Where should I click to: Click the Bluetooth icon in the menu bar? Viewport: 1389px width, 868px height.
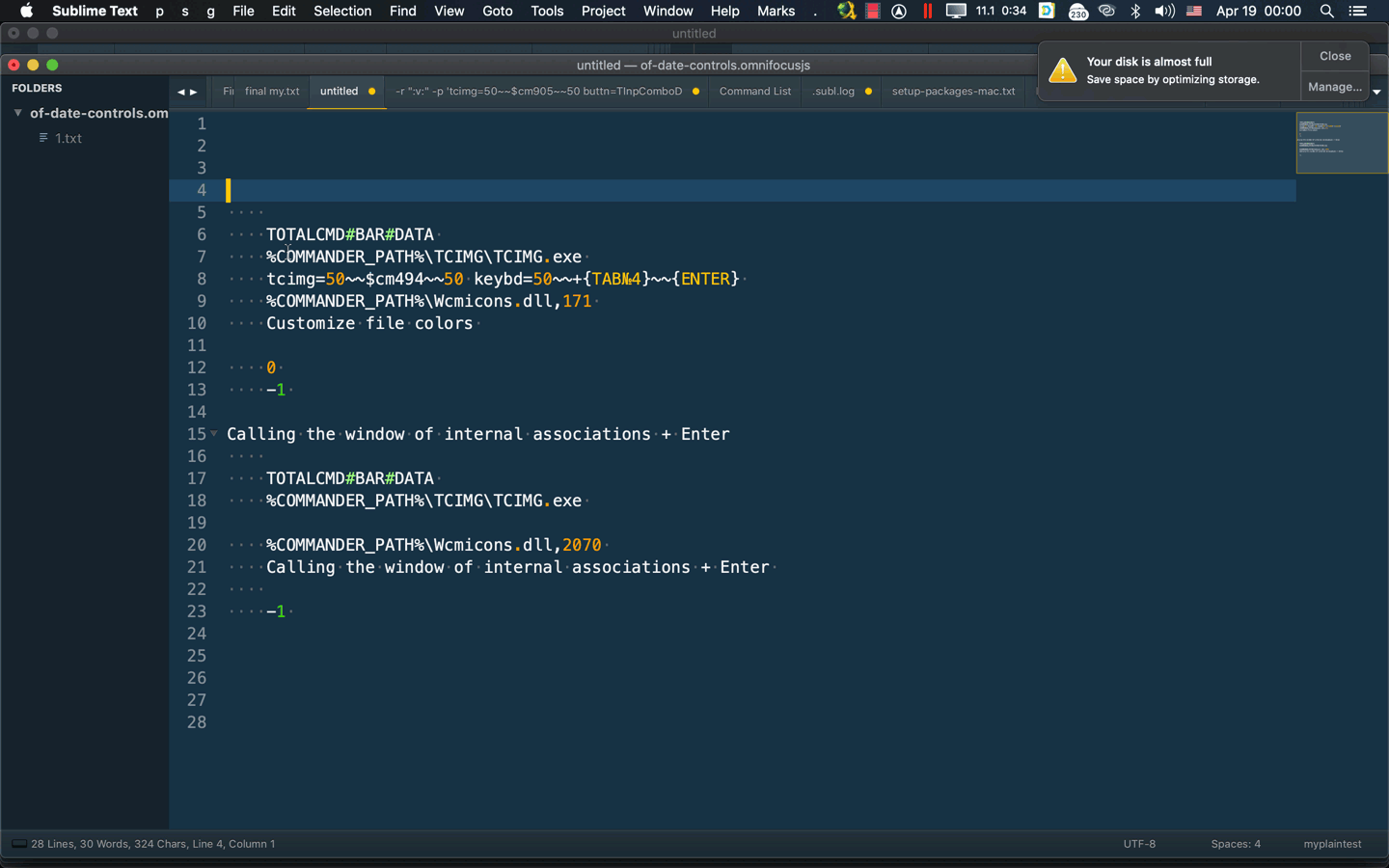point(1135,11)
